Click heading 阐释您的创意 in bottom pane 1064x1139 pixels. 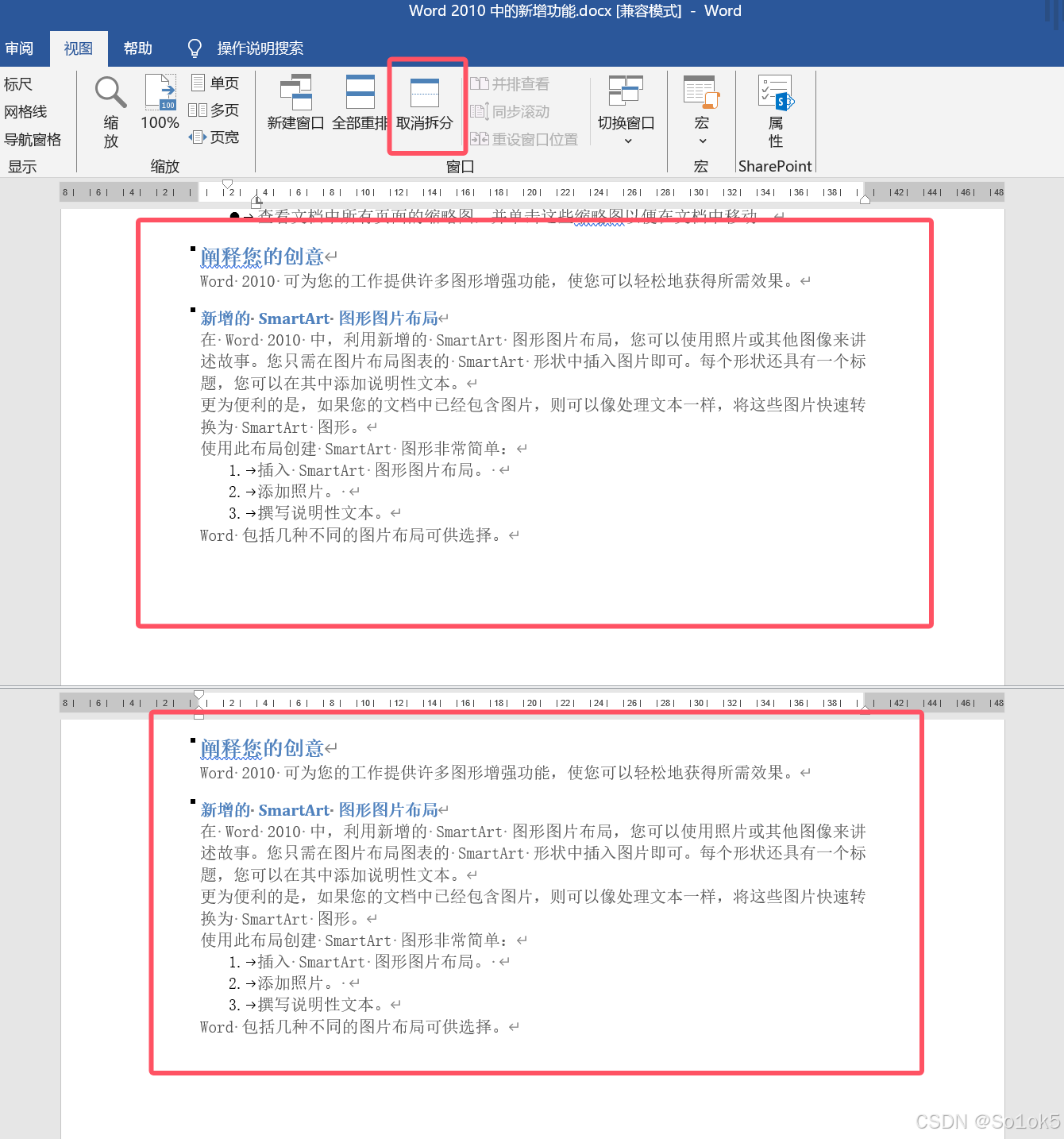(x=262, y=748)
